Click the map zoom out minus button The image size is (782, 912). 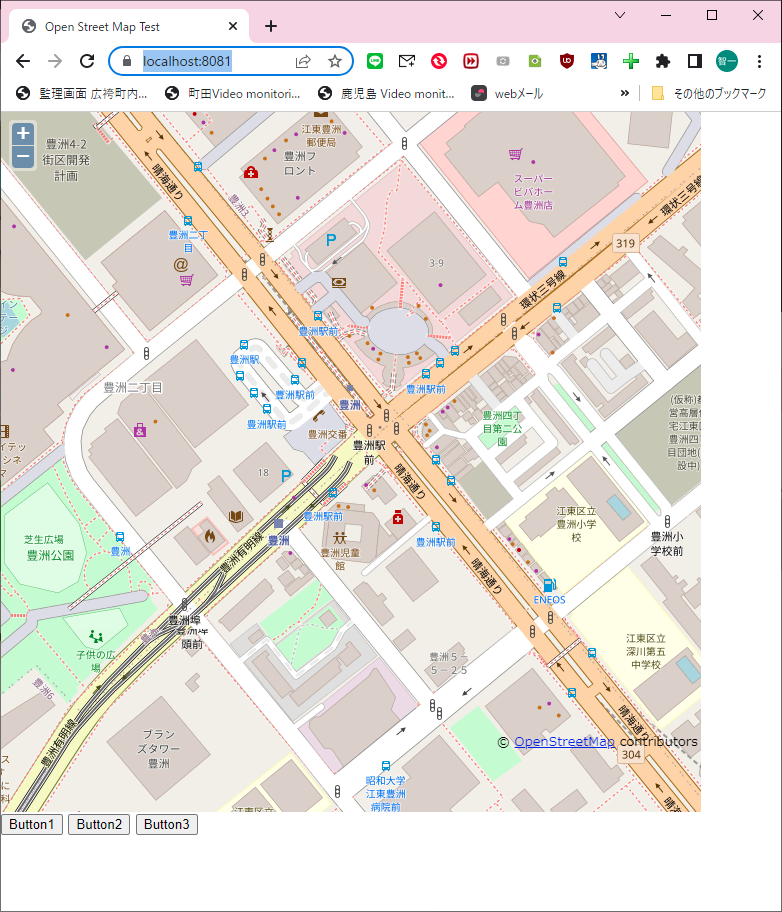[23, 156]
